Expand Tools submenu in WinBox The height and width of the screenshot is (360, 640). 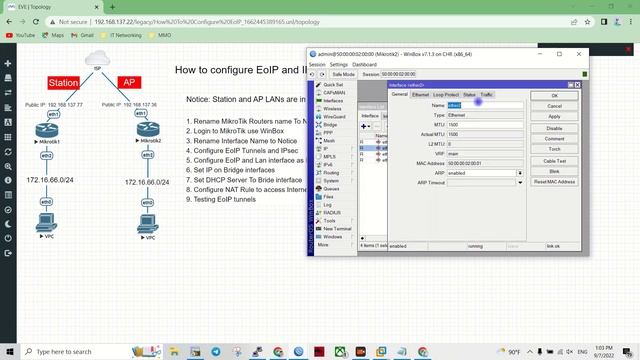point(353,220)
